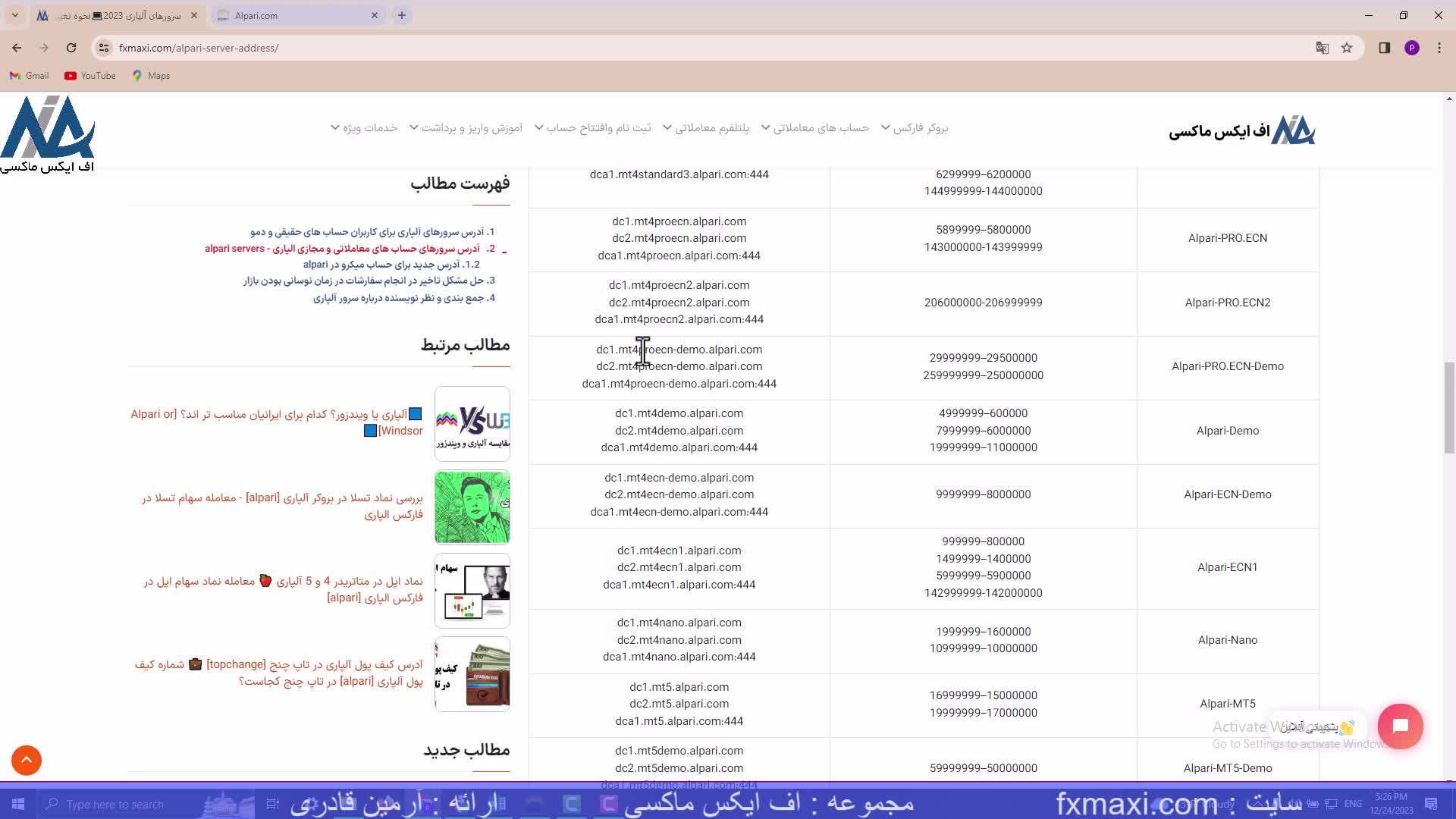
Task: Open the online chat bubble button
Action: tap(1400, 726)
